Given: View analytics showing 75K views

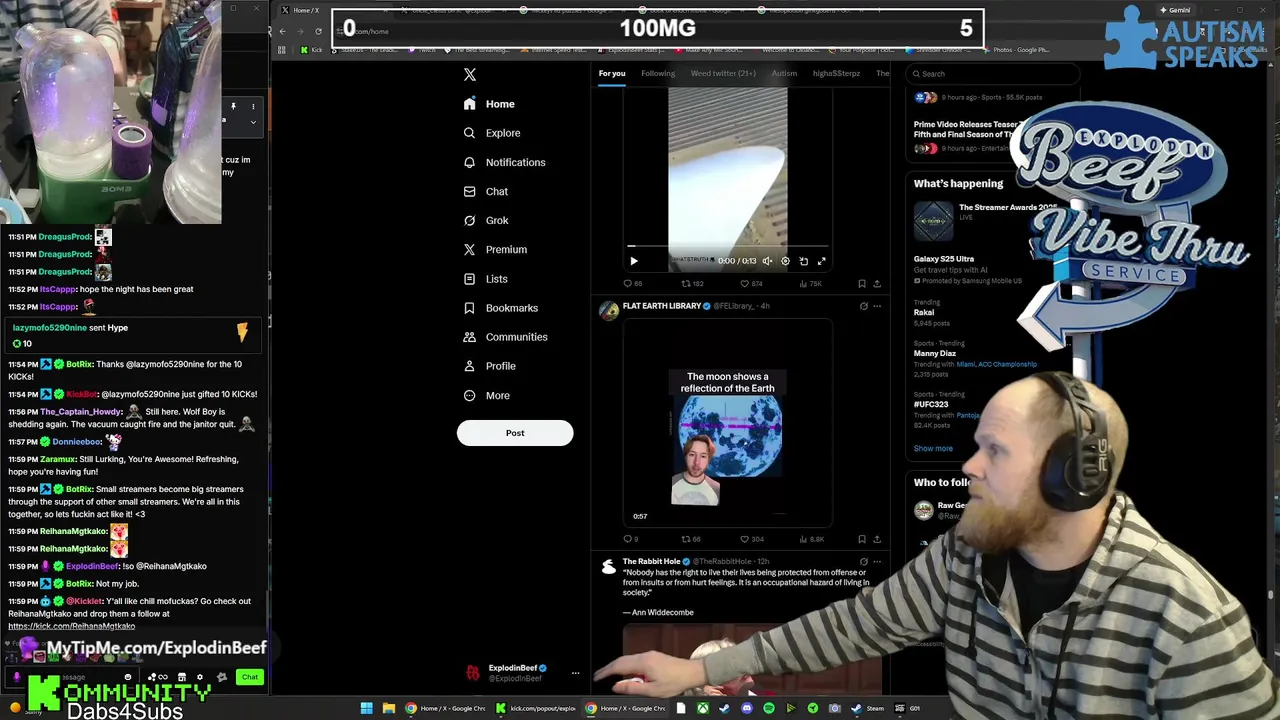Looking at the screenshot, I should click(x=809, y=284).
